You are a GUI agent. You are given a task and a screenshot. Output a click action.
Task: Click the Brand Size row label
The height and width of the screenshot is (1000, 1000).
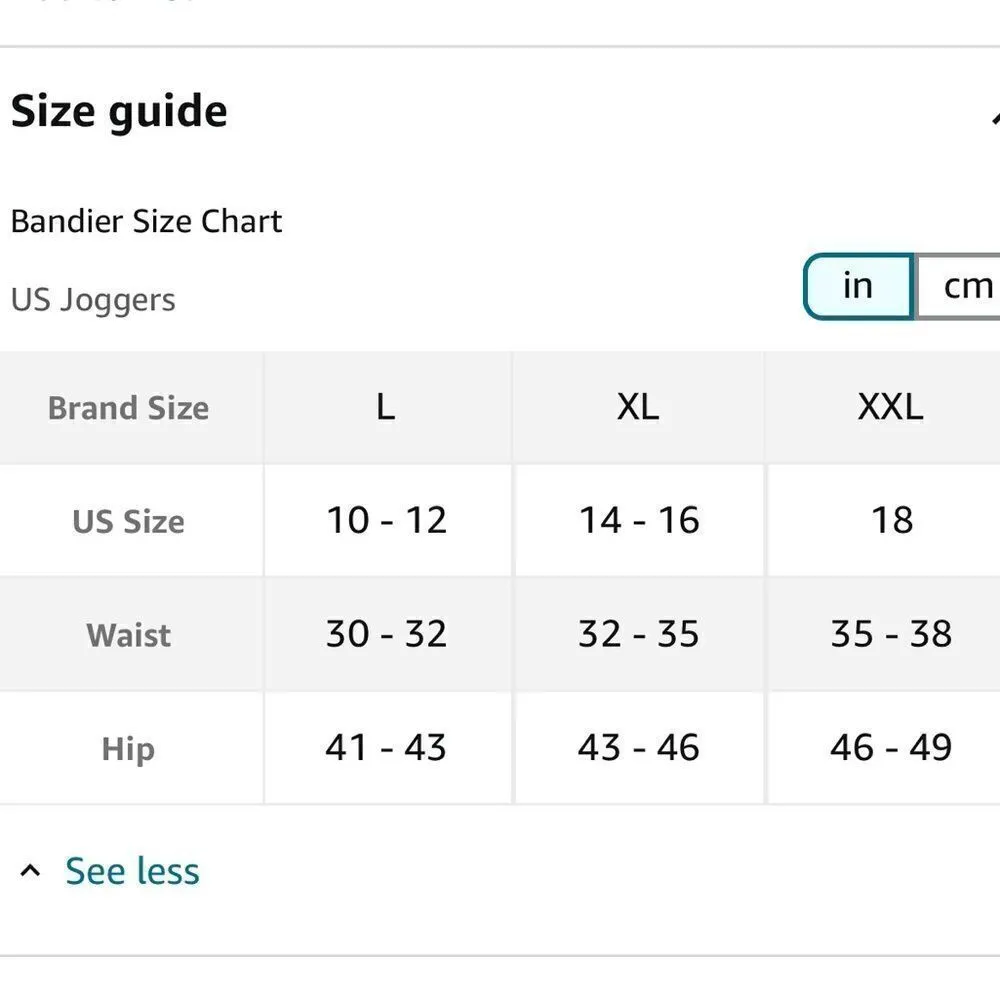point(128,408)
